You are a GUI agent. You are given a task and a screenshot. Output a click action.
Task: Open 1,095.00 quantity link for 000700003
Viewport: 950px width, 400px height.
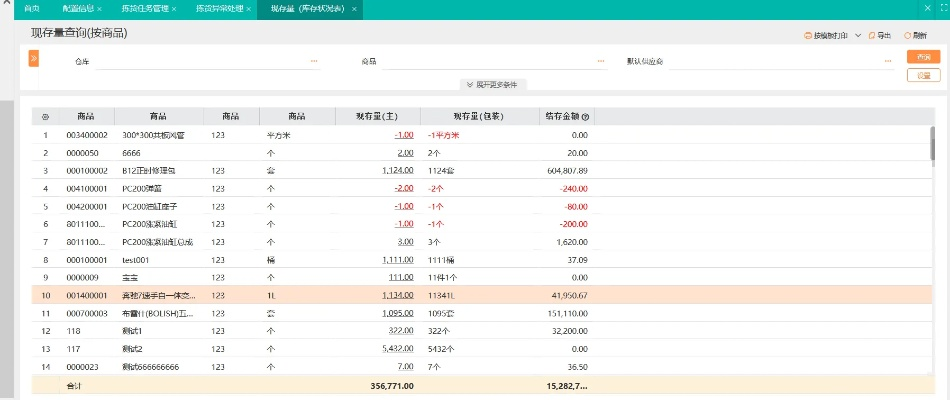[398, 313]
